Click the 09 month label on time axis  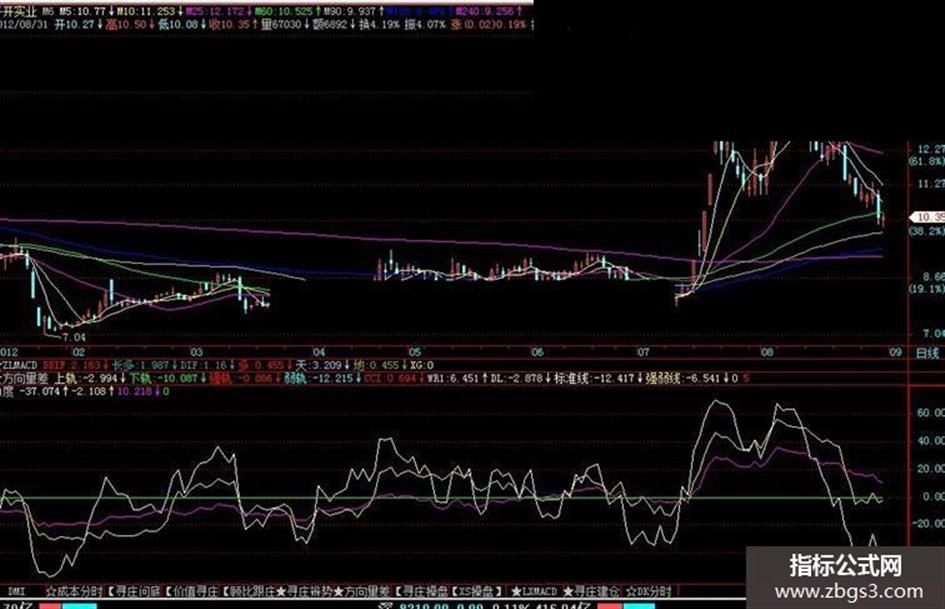pos(895,352)
